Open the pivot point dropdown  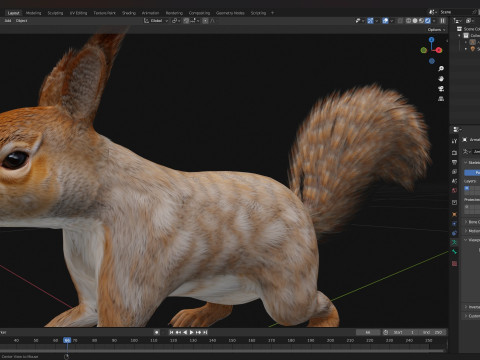pyautogui.click(x=176, y=21)
